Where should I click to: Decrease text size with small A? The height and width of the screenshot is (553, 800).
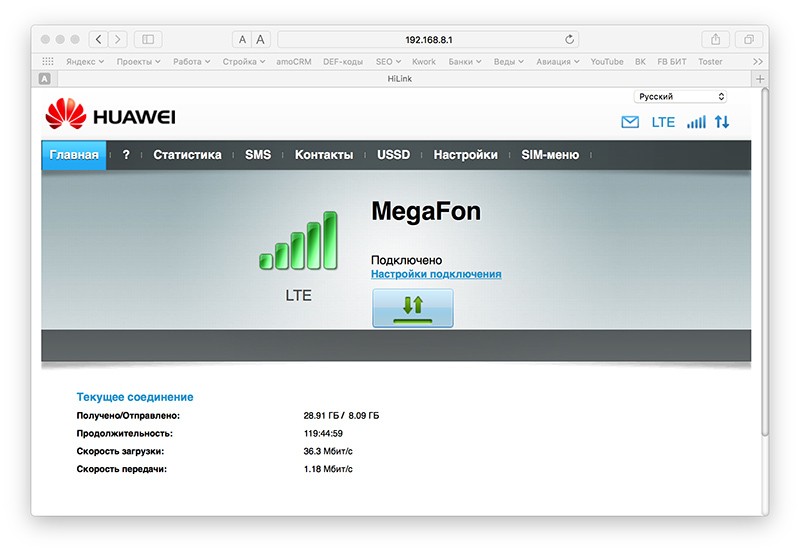[x=242, y=39]
